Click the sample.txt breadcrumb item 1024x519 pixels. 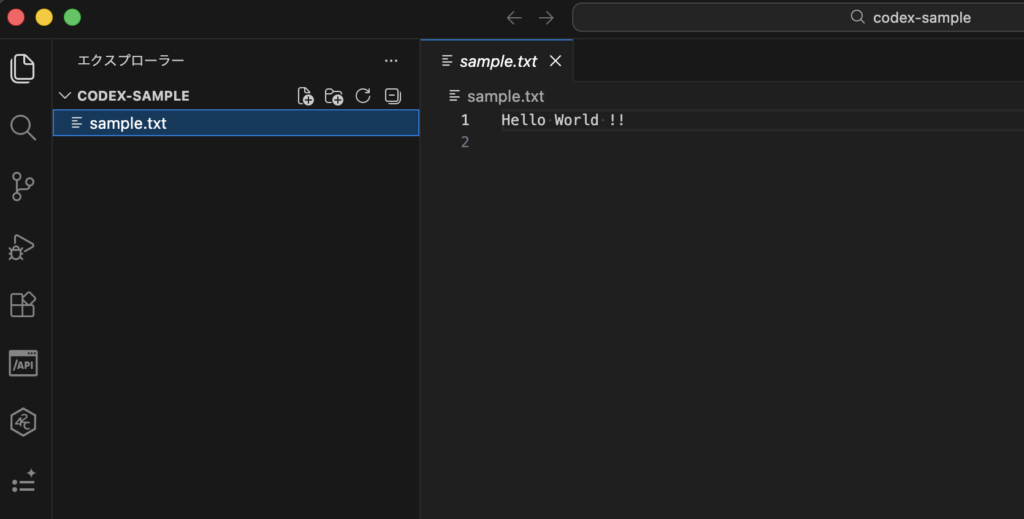click(505, 96)
